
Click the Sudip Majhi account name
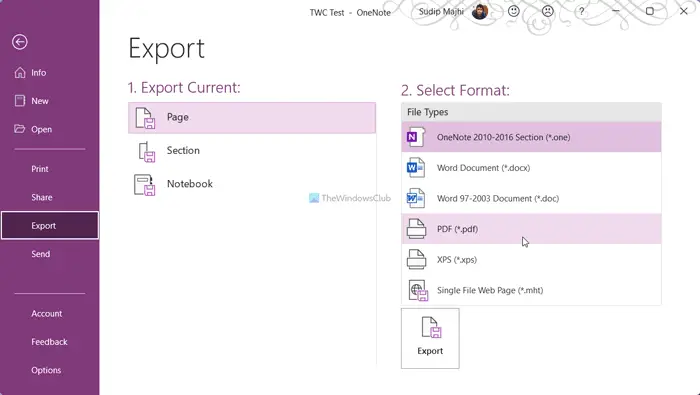[441, 12]
